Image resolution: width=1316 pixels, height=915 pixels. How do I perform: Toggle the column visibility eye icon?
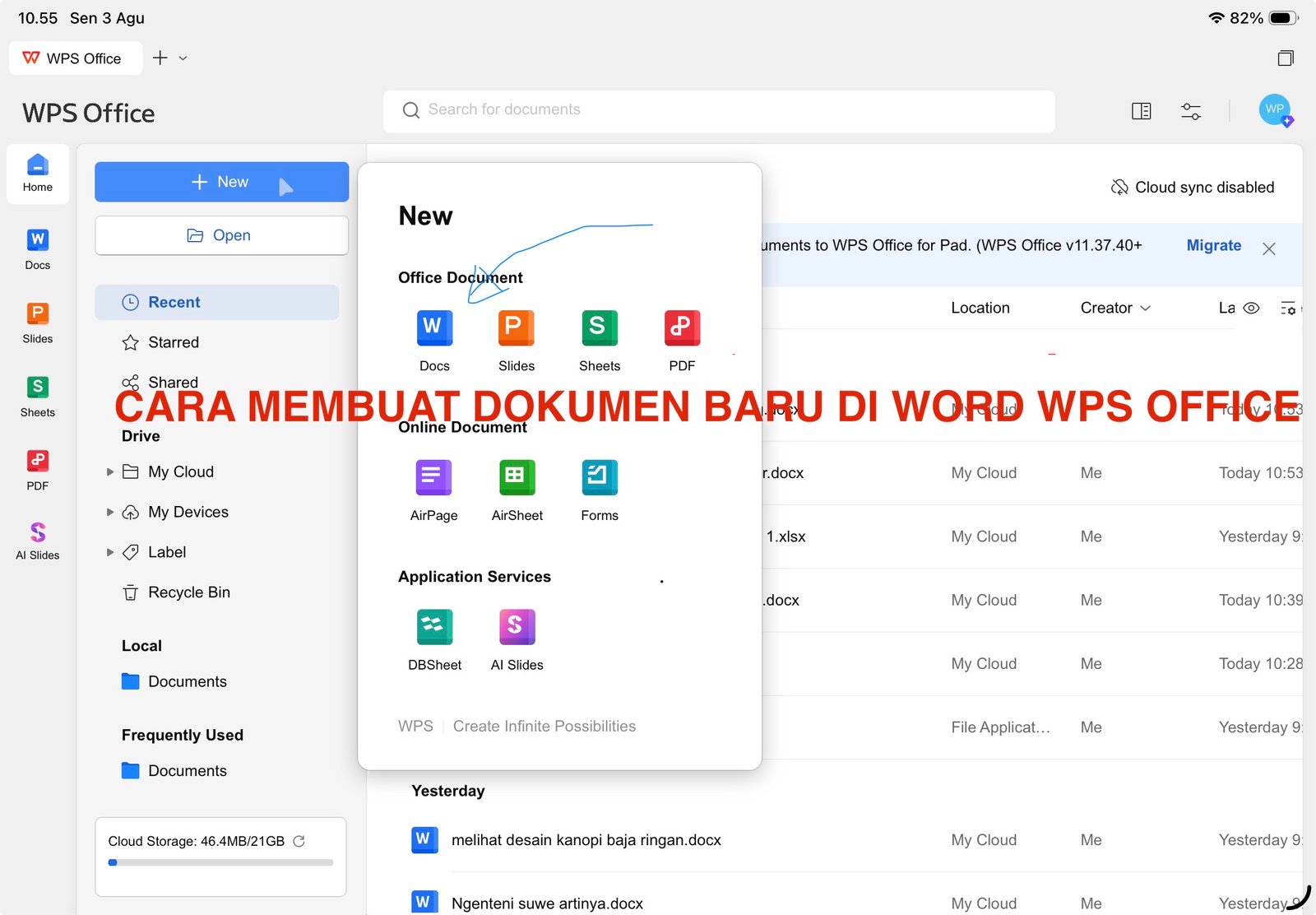click(1251, 308)
